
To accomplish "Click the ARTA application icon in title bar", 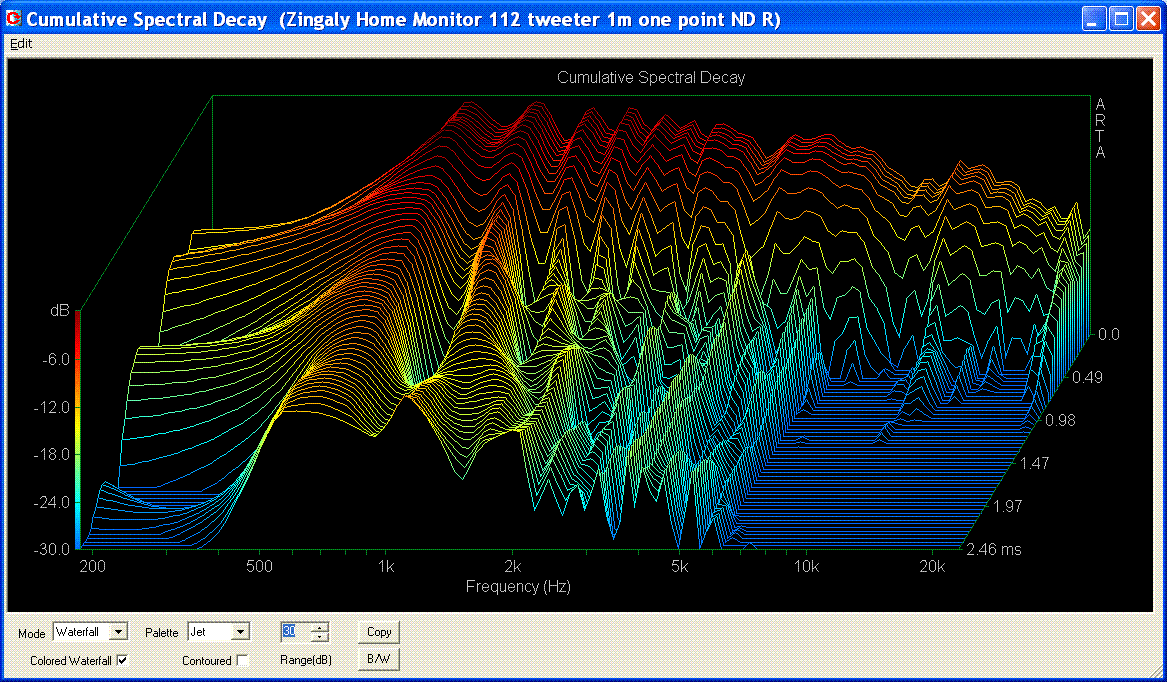I will pyautogui.click(x=14, y=19).
